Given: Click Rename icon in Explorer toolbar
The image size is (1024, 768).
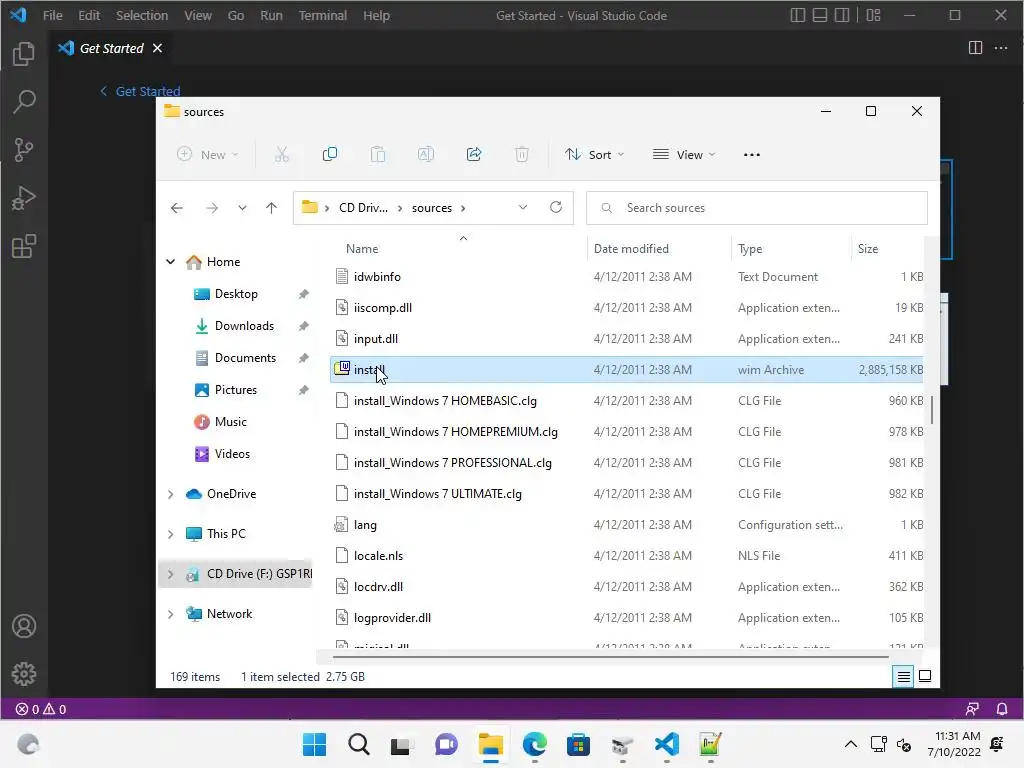Looking at the screenshot, I should tap(426, 154).
